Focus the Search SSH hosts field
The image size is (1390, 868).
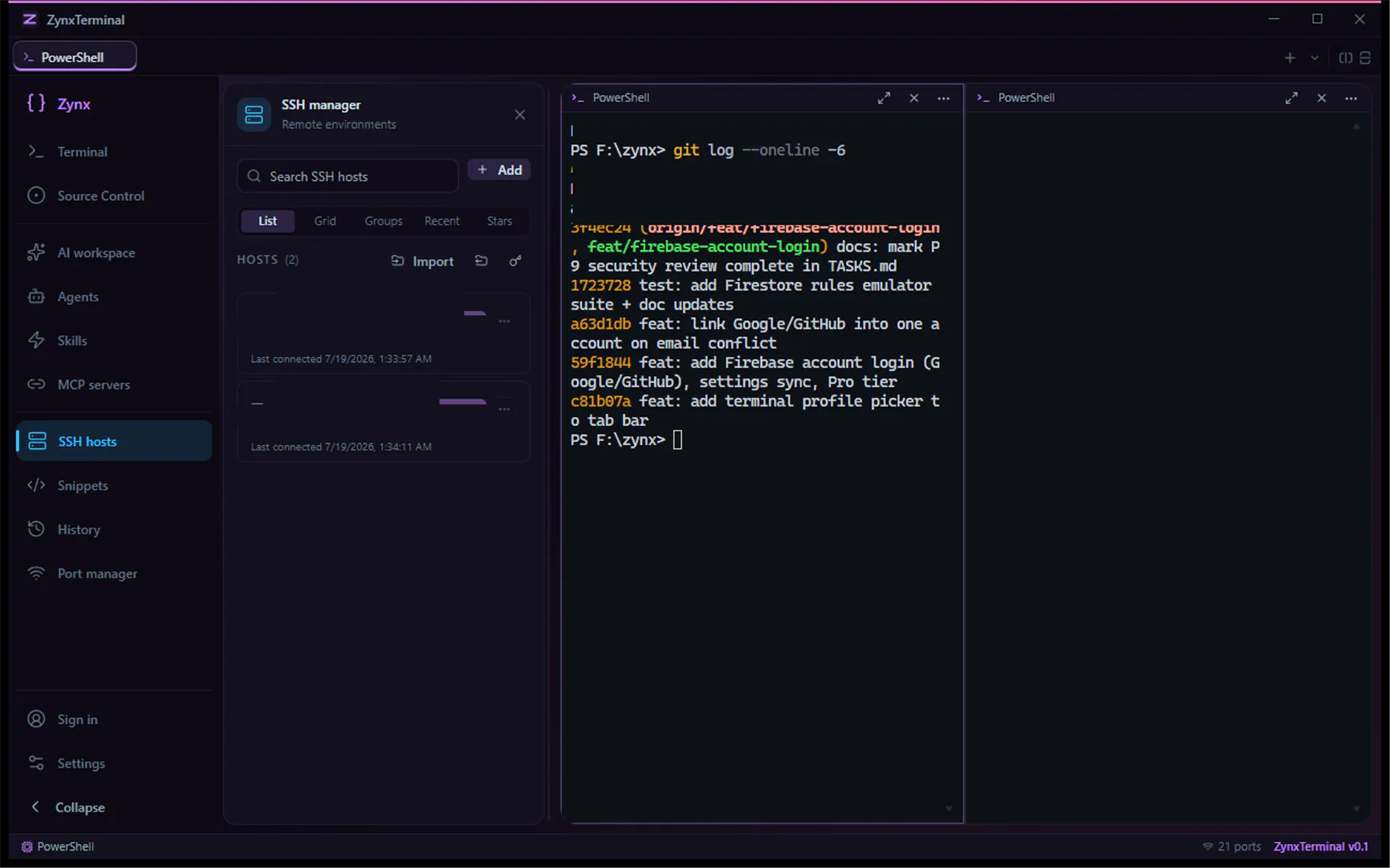pyautogui.click(x=347, y=176)
